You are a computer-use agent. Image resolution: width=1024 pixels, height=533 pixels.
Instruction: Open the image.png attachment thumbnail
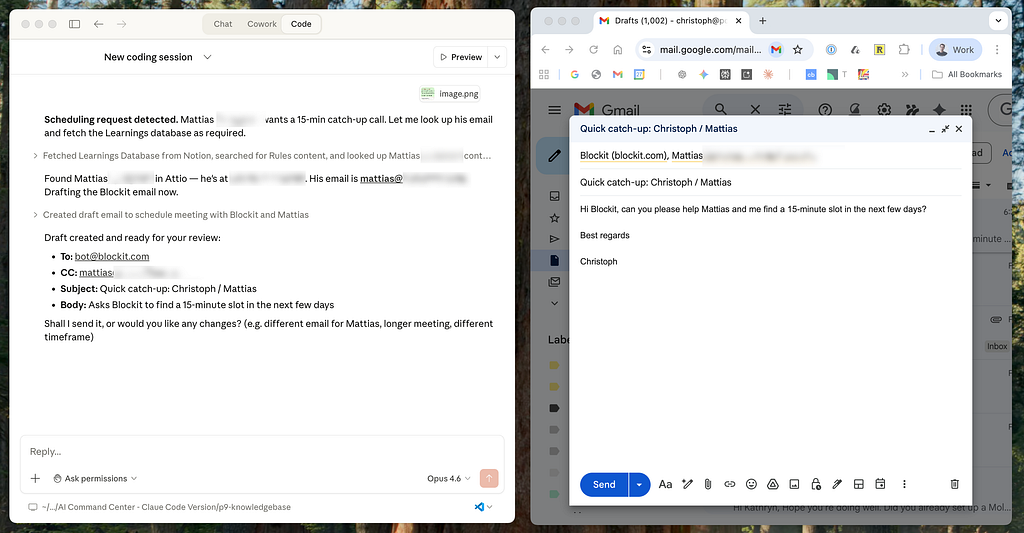(450, 94)
